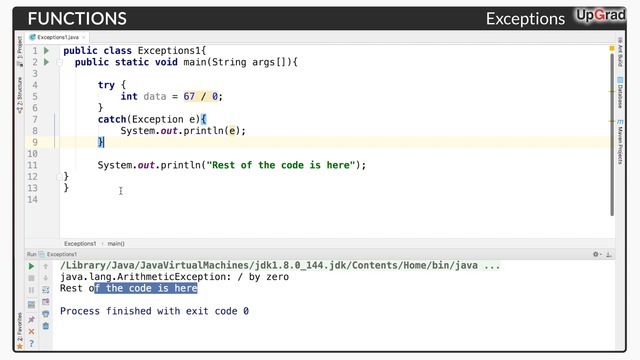Toggle soft-wrap in the console output
The height and width of the screenshot is (360, 640).
46,290
